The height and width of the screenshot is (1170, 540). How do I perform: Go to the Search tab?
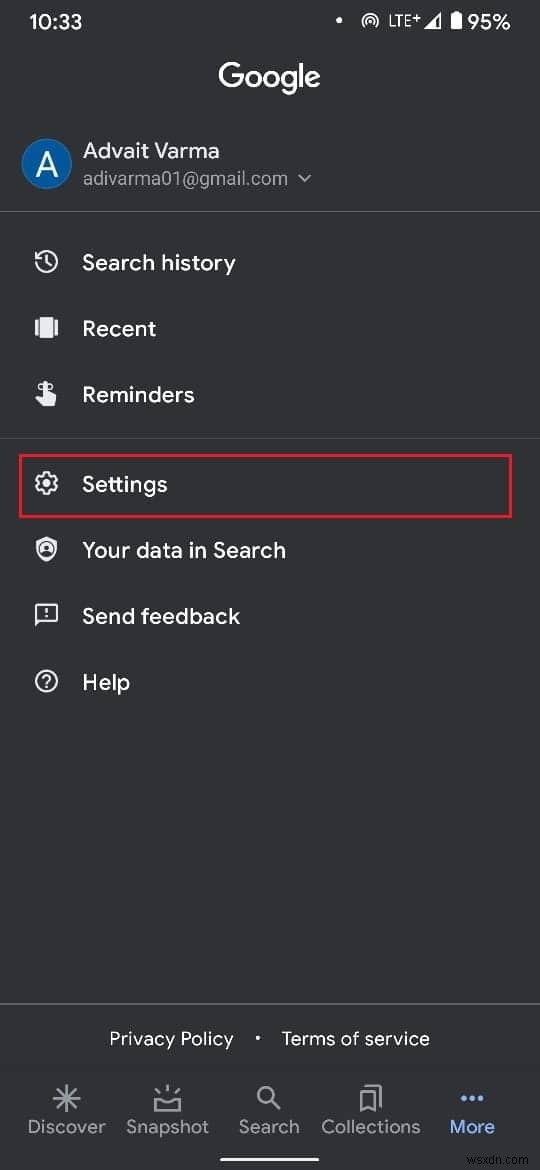(x=269, y=1110)
